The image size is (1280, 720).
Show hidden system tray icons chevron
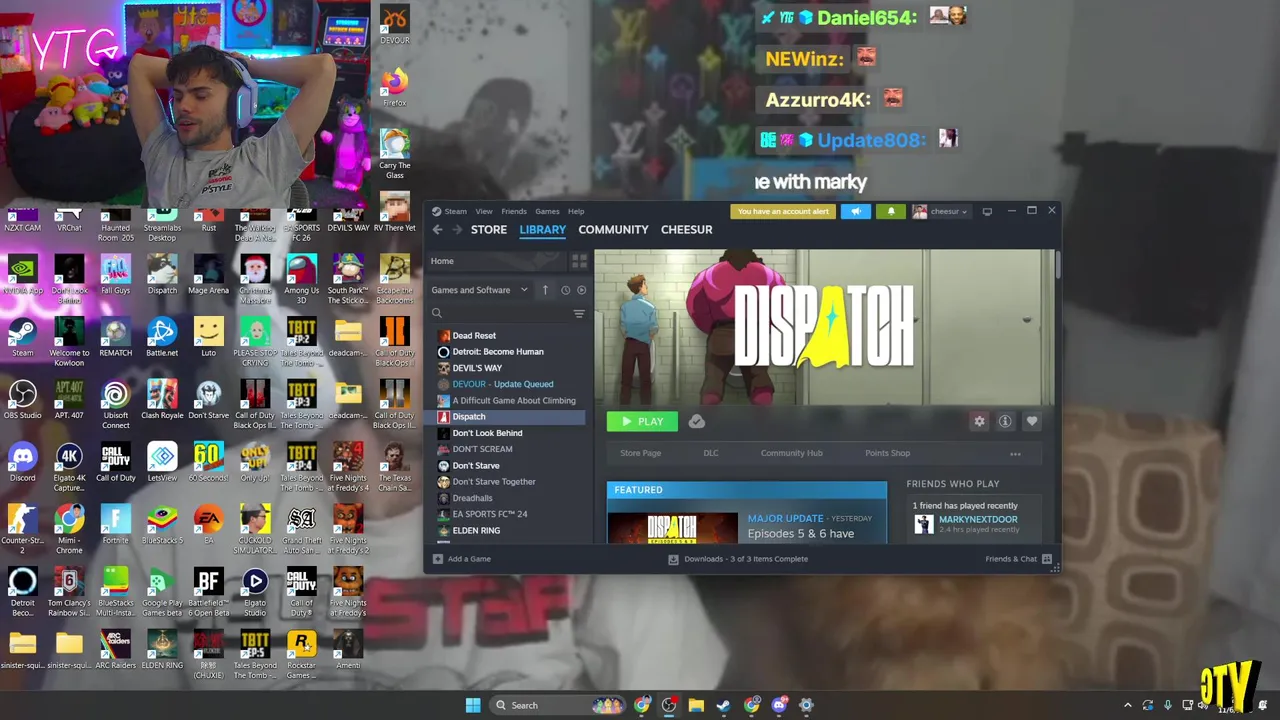coord(1128,706)
